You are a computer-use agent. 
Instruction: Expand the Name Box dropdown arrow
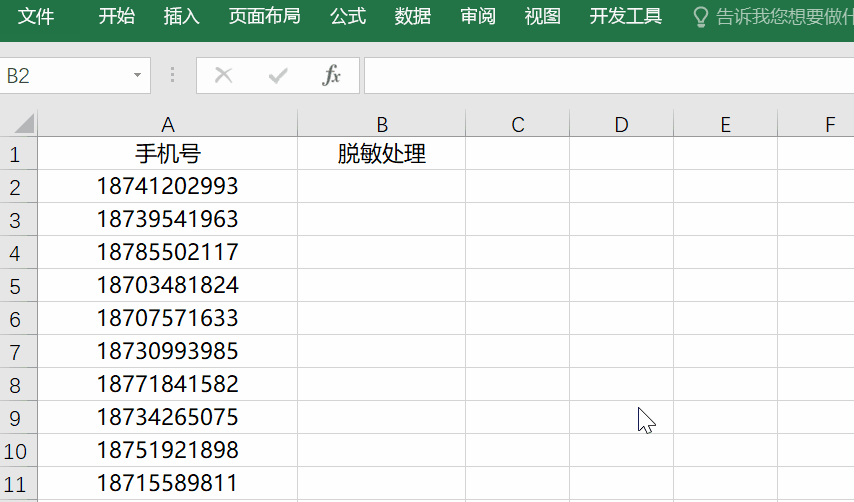coord(137,76)
